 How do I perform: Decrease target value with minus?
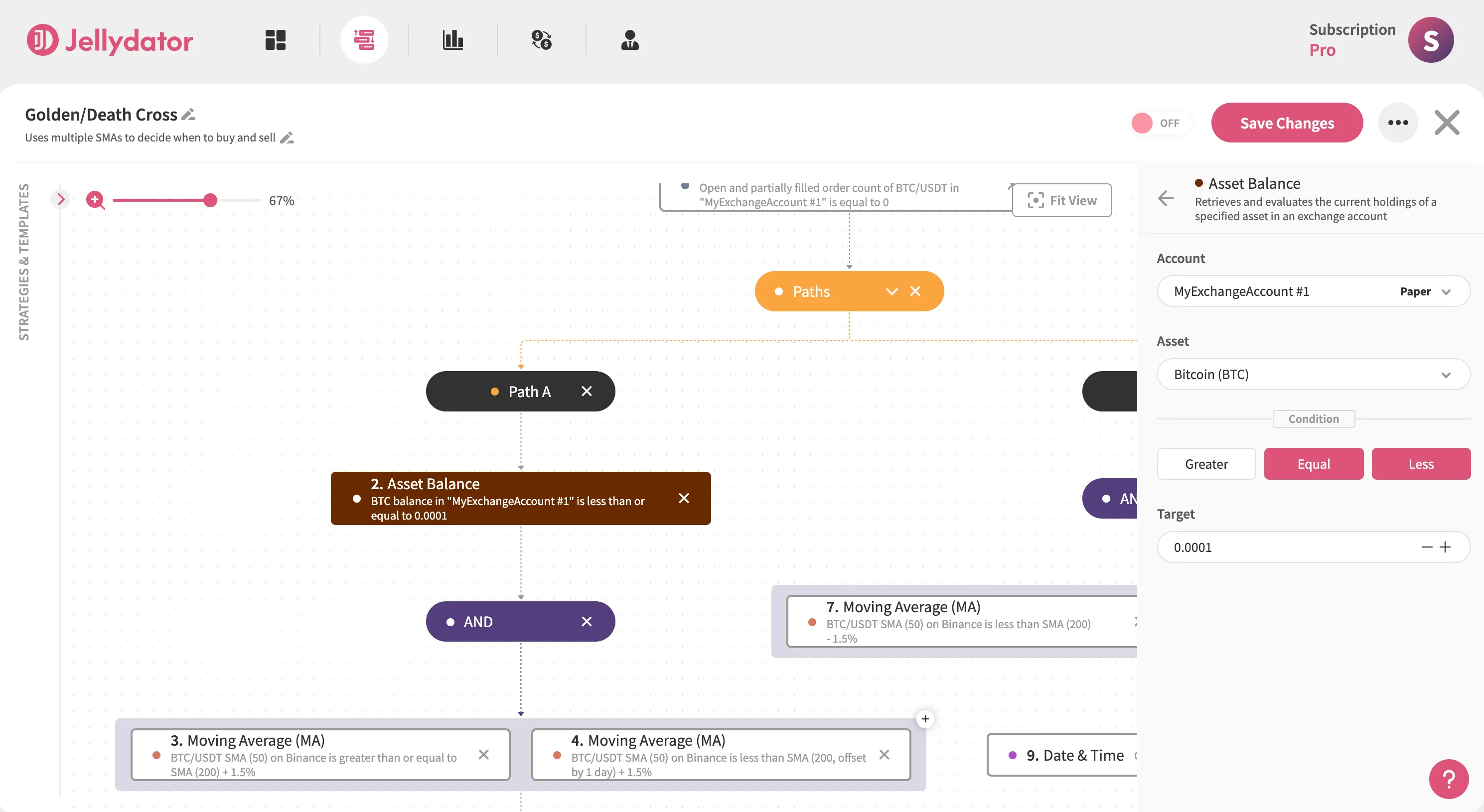click(1427, 547)
